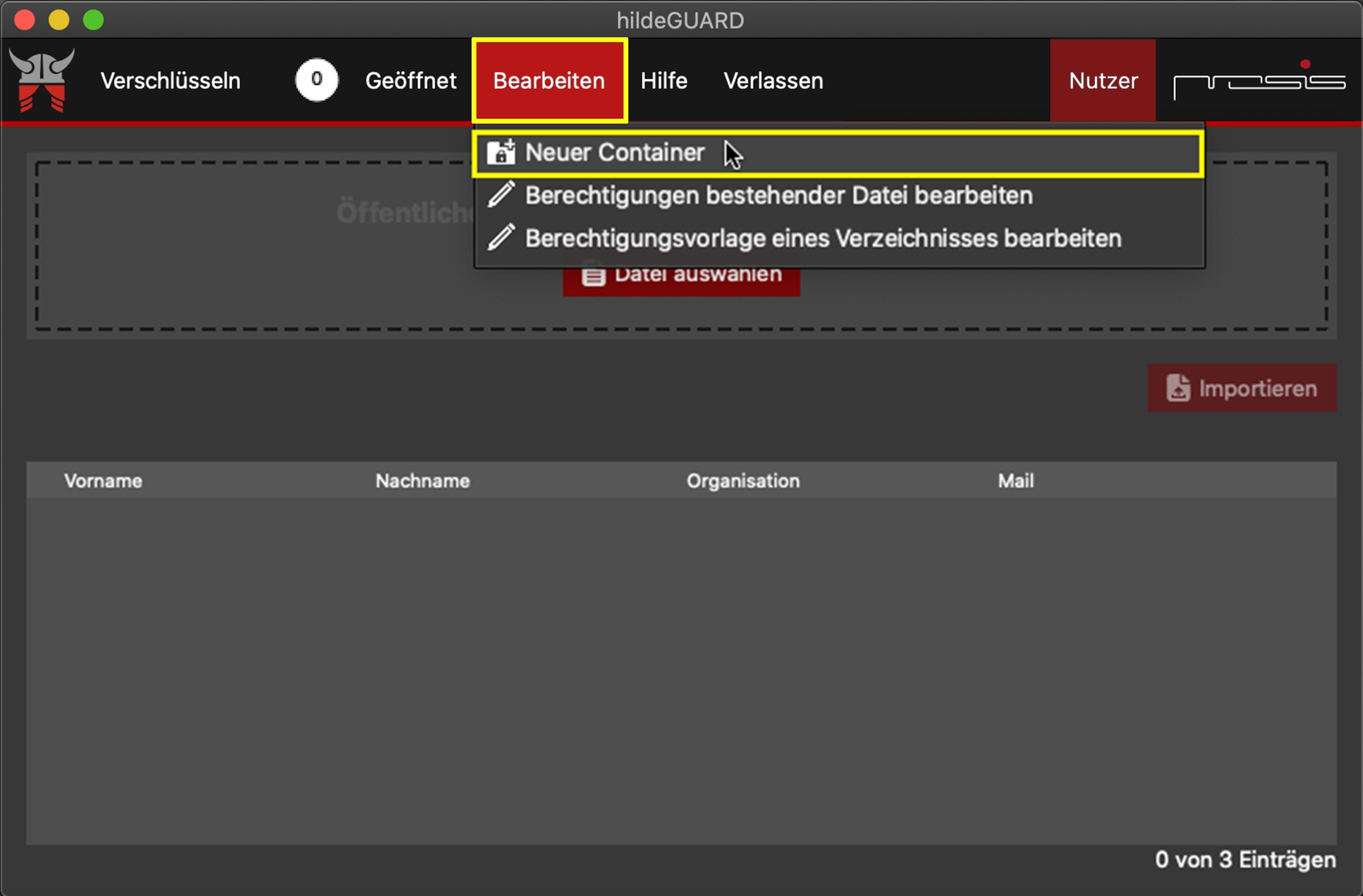Click the white zero counter badge

[316, 80]
